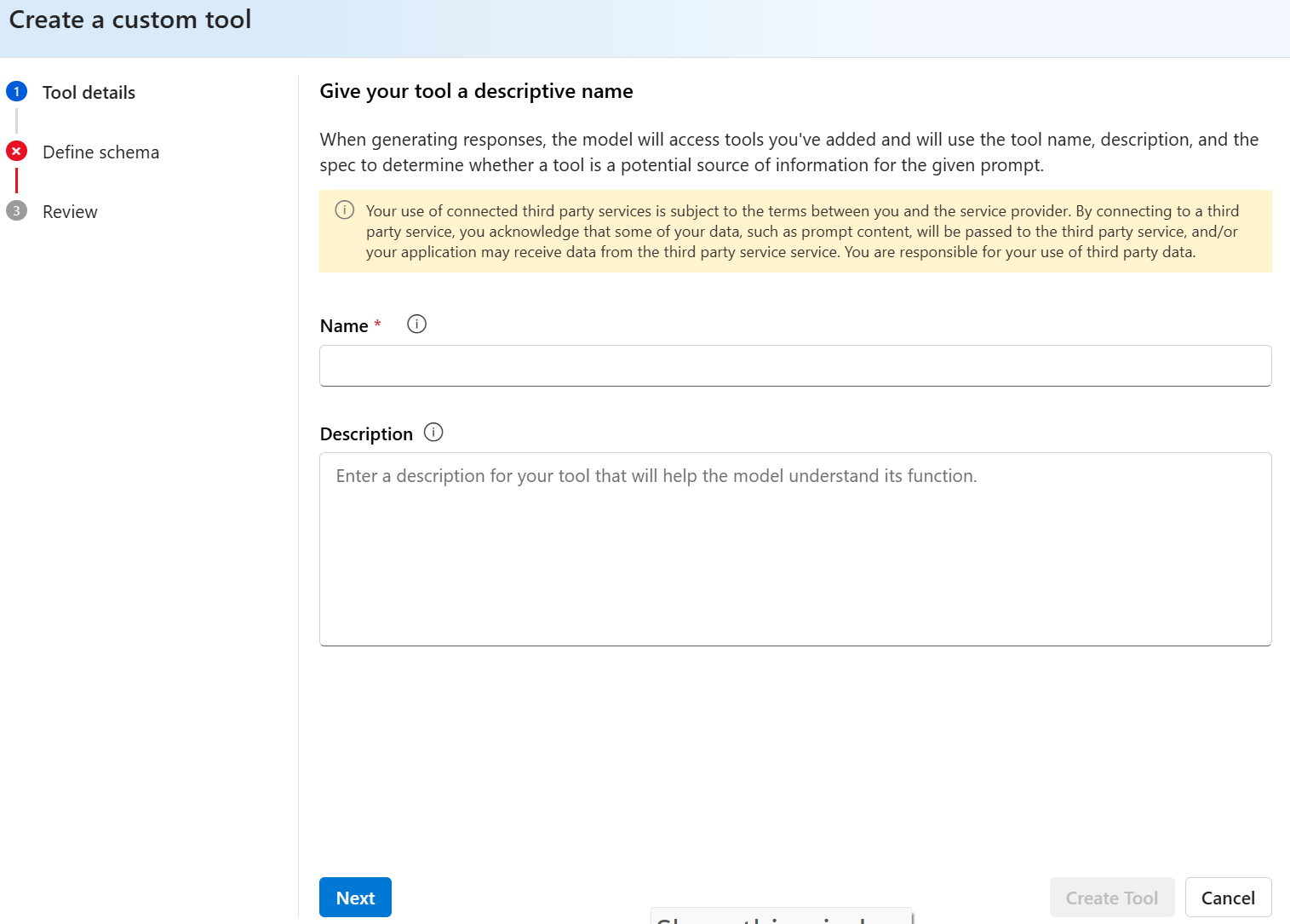Click the red error icon beside Define schema

(x=16, y=152)
